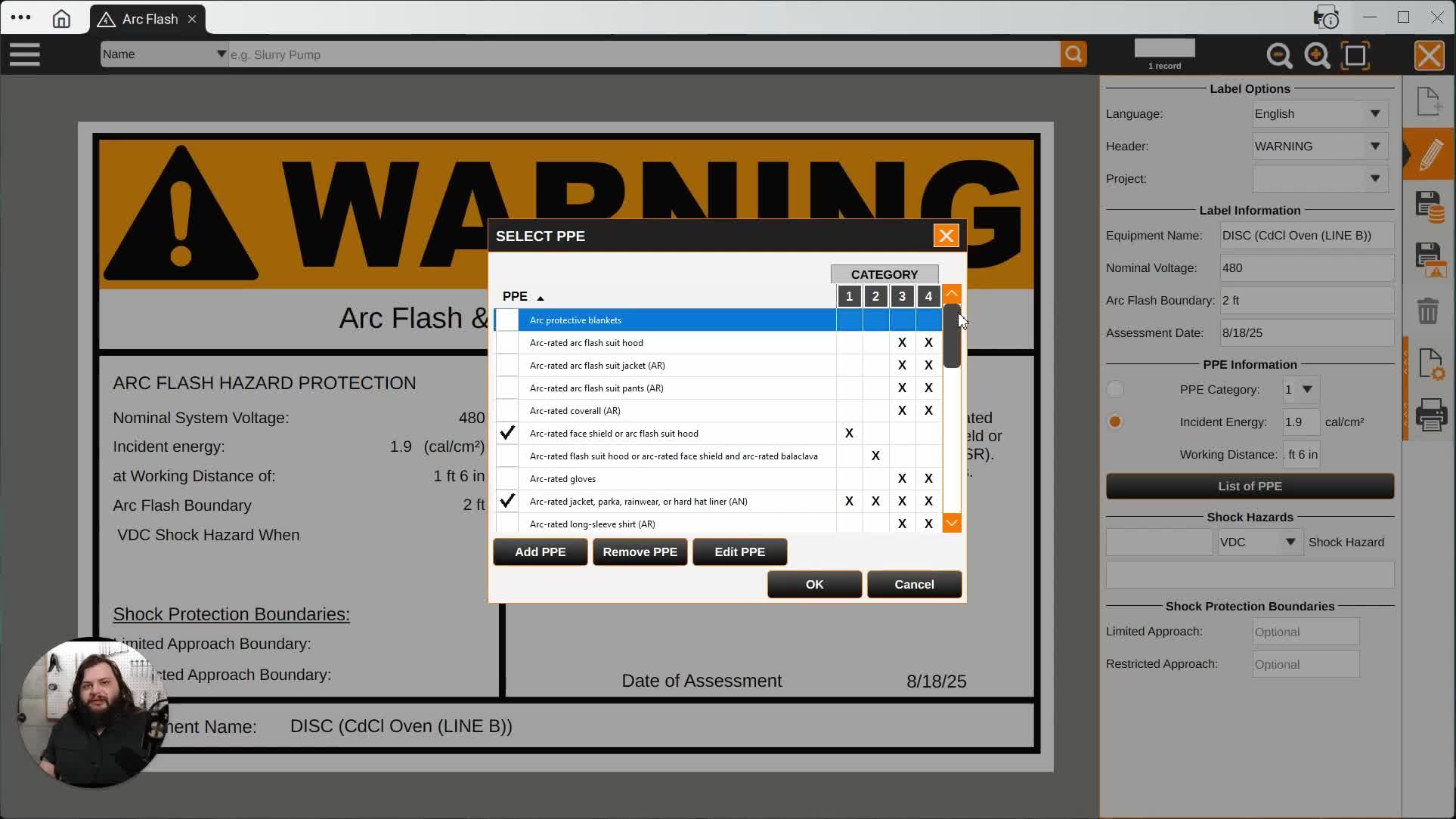Open the three-dots menu in title bar
The width and height of the screenshot is (1456, 819).
[21, 17]
